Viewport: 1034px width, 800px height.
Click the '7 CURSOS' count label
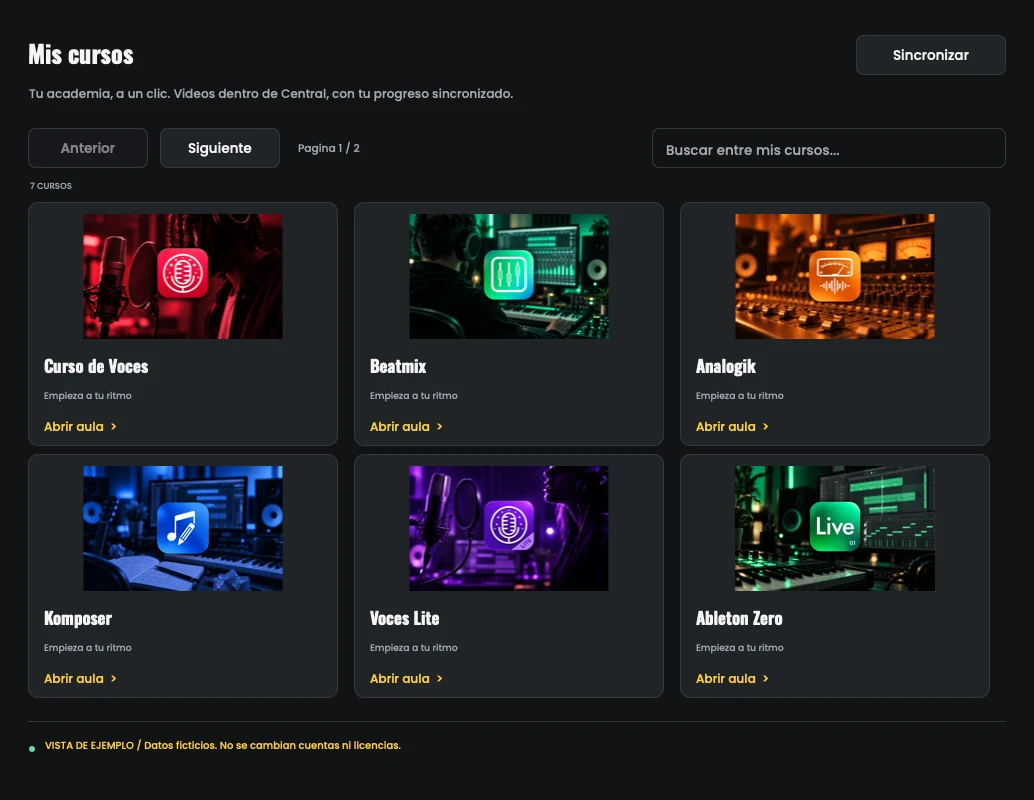[x=51, y=186]
